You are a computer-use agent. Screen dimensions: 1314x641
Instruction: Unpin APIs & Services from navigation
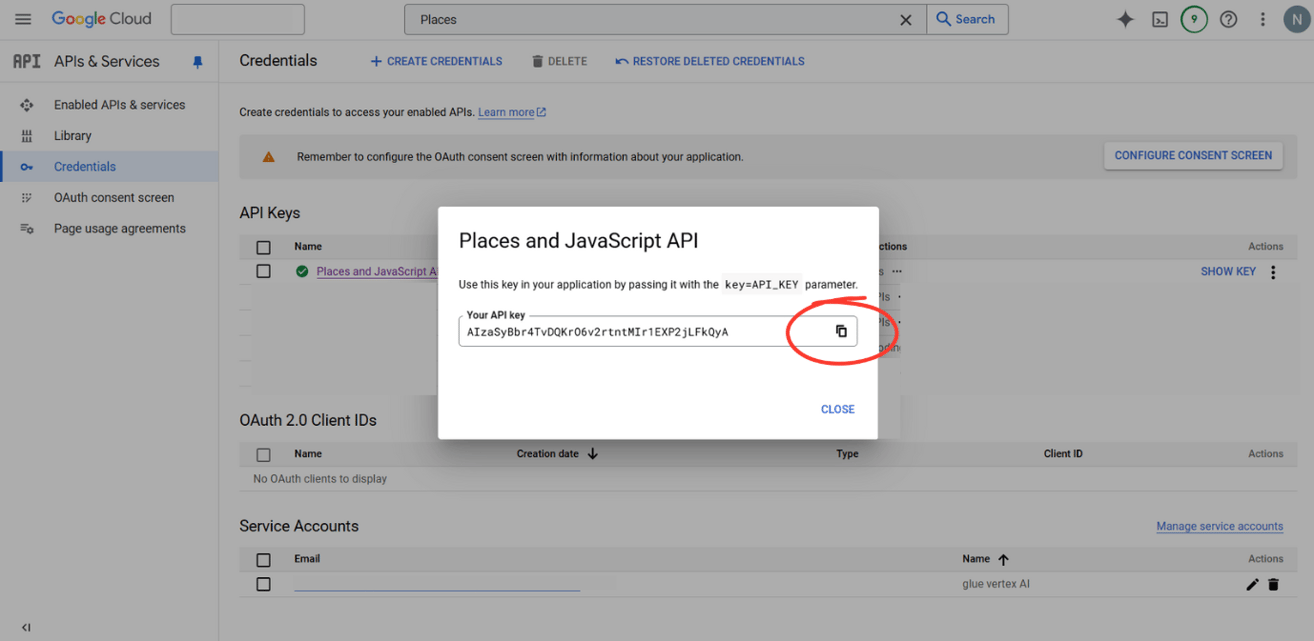pos(197,61)
